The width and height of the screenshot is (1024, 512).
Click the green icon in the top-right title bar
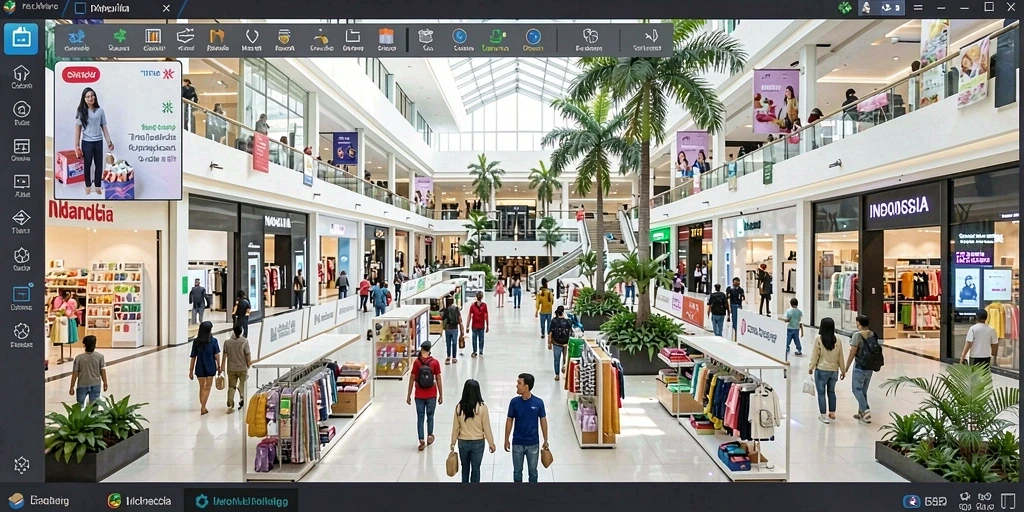[845, 8]
